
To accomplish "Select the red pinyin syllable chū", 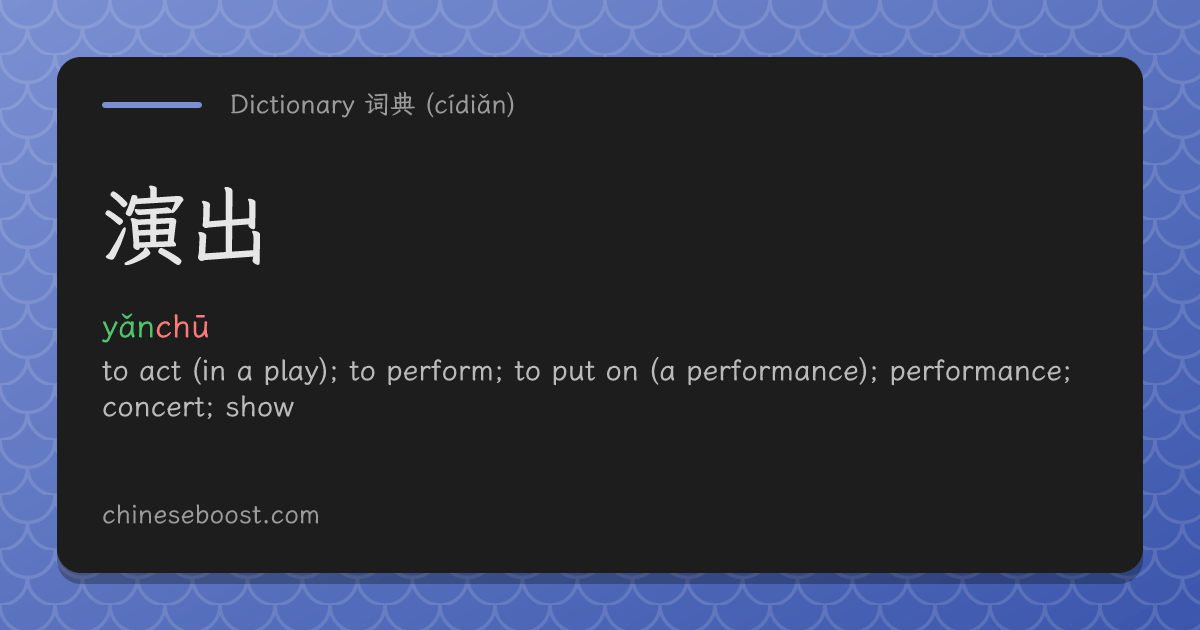I will tap(182, 327).
